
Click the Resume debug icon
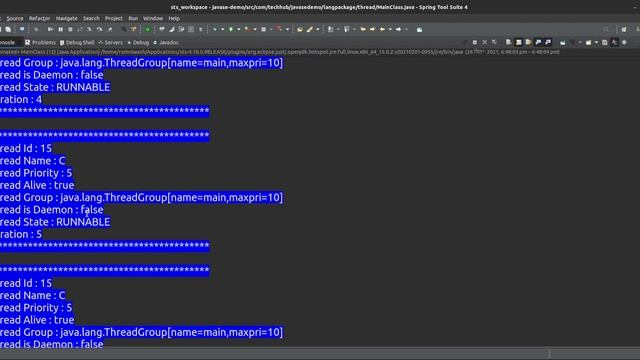pyautogui.click(x=50, y=29)
